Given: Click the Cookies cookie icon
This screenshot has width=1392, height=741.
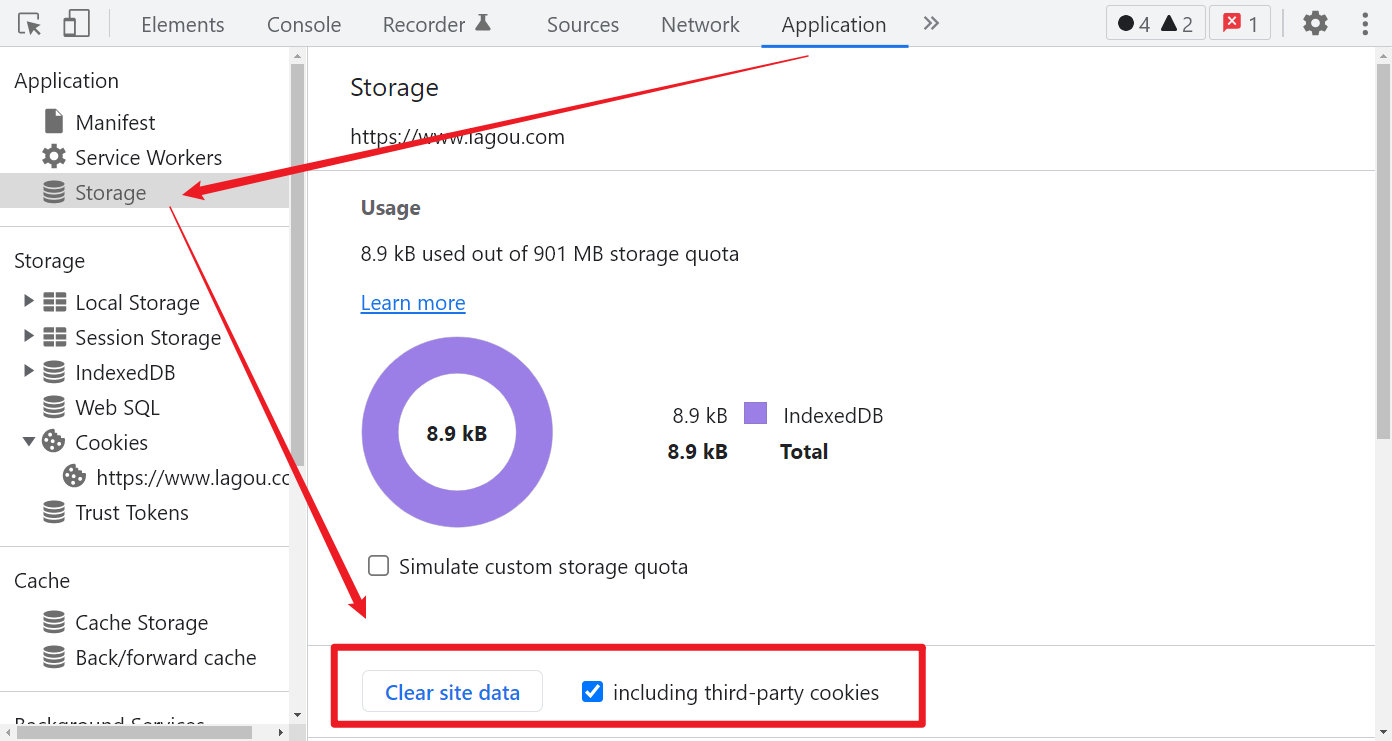Looking at the screenshot, I should [x=54, y=442].
